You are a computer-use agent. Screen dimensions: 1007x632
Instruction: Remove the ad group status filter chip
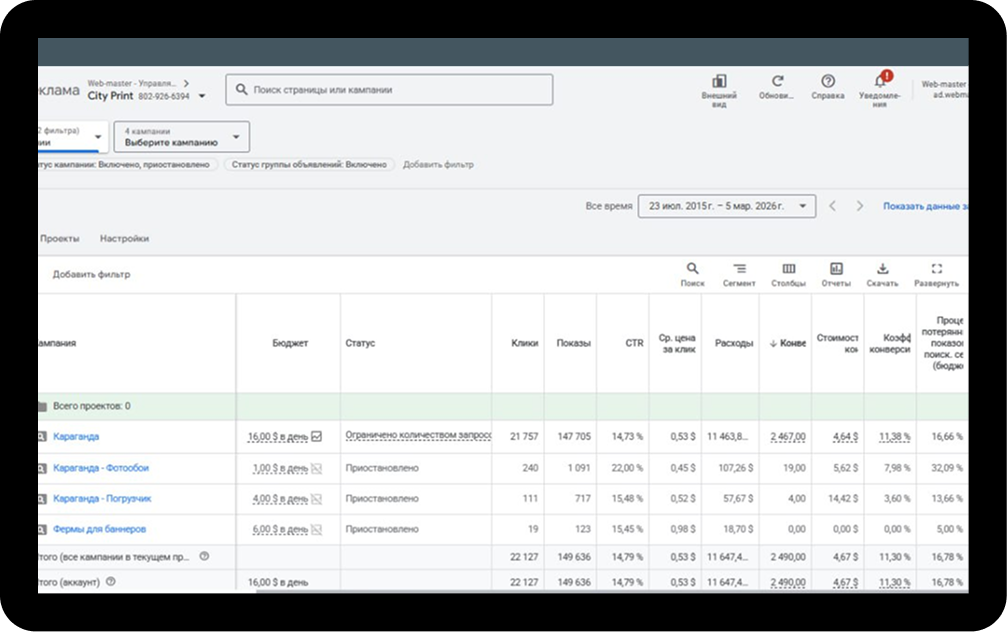[x=309, y=164]
